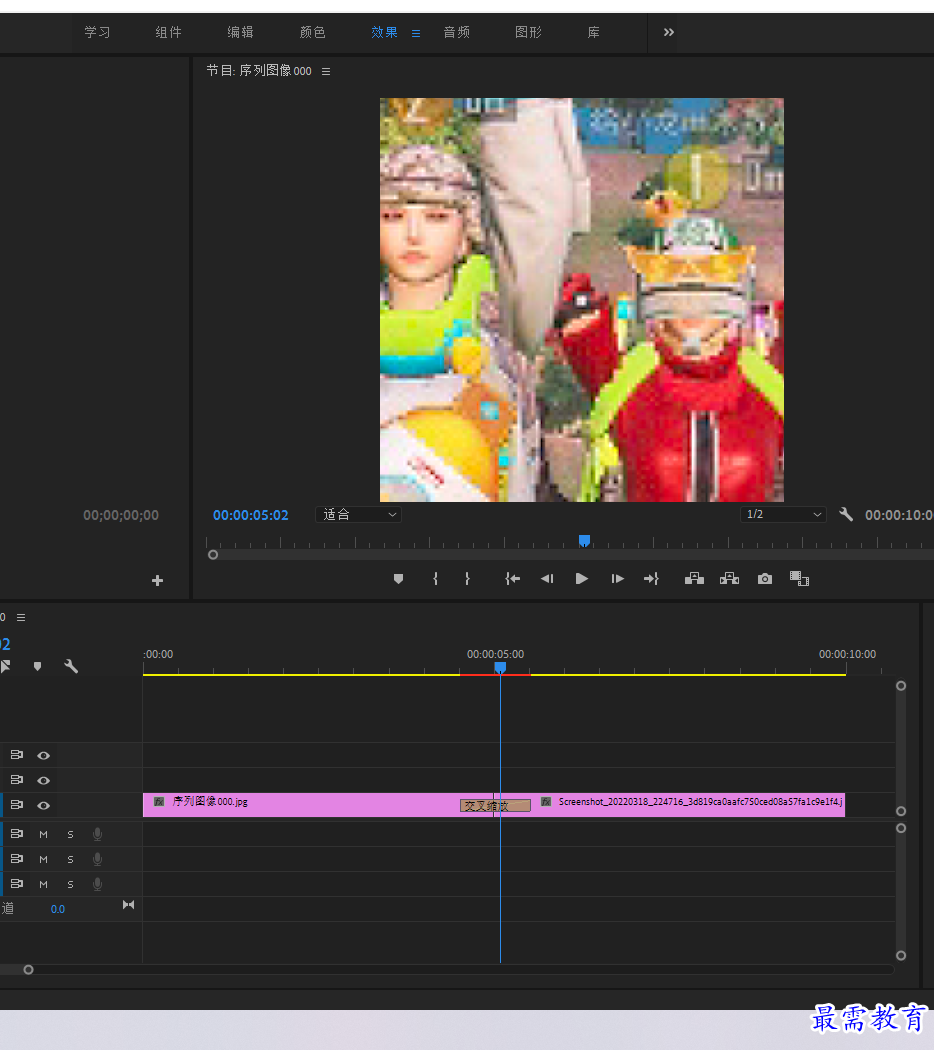
Task: Mute the second audio track
Action: 44,859
